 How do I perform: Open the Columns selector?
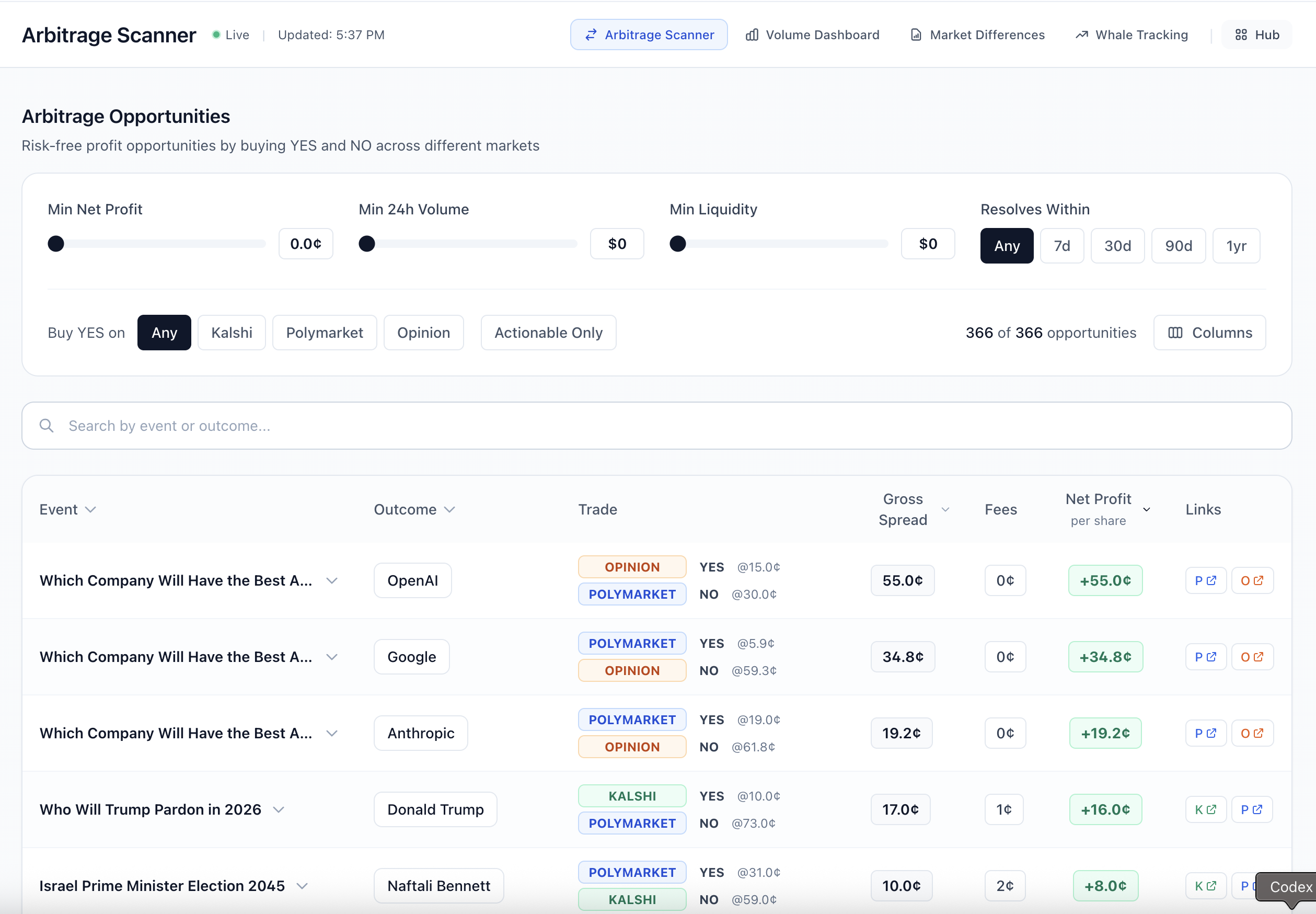pyautogui.click(x=1209, y=332)
